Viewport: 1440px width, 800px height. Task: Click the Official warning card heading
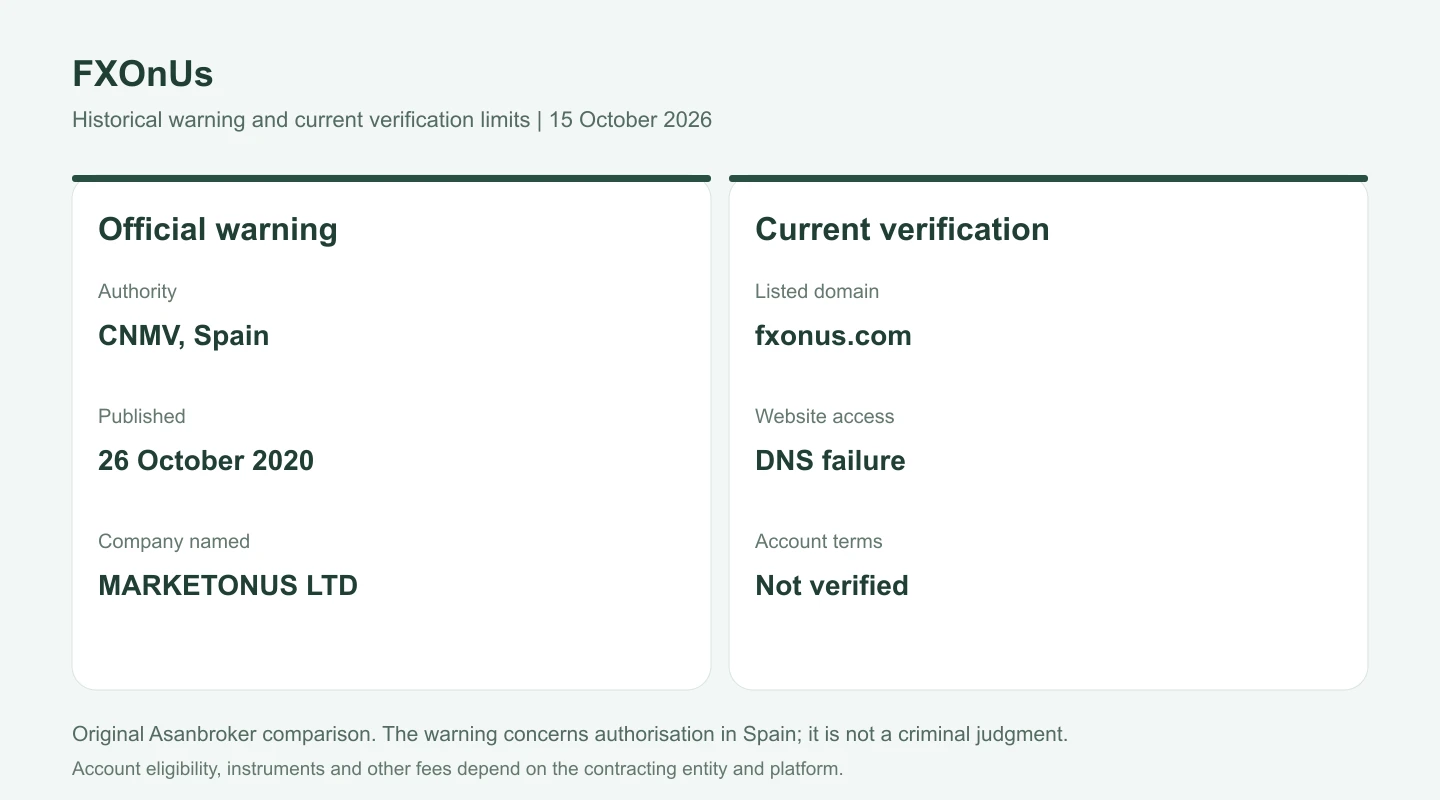coord(218,230)
